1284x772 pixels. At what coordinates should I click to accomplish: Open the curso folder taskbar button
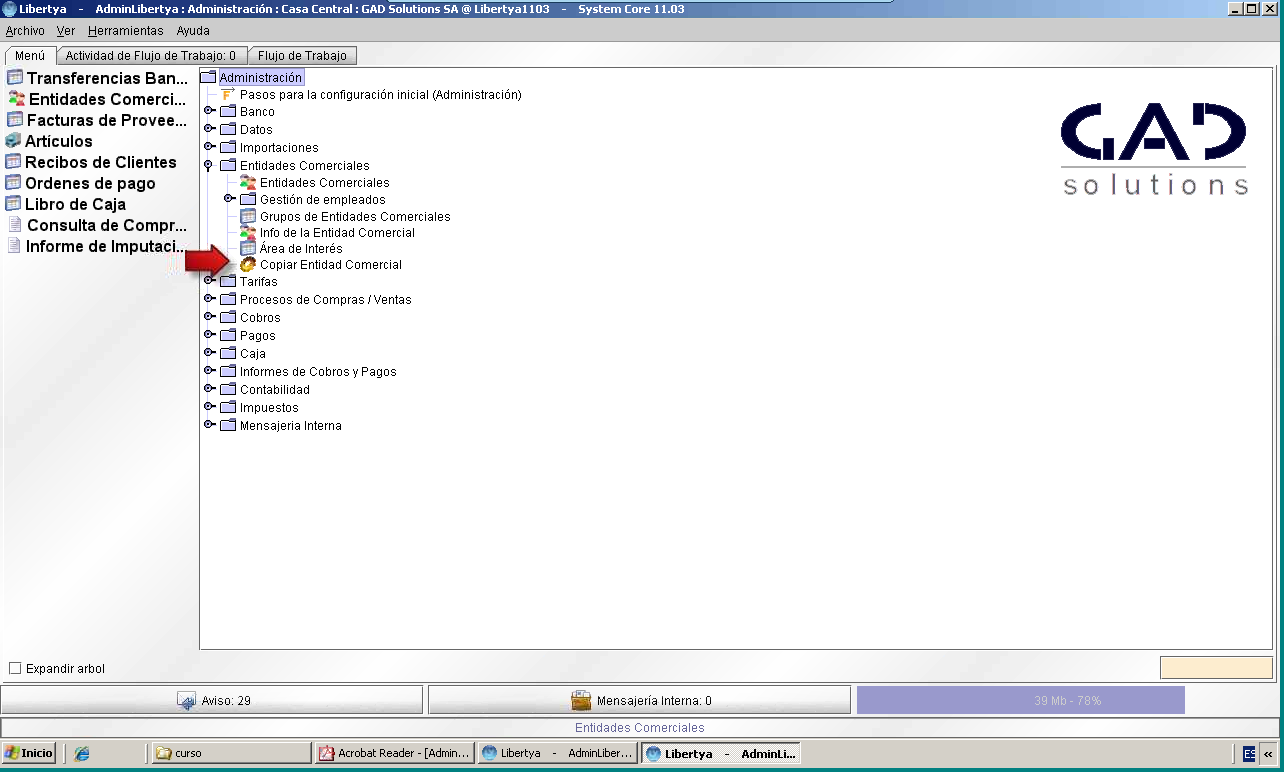pyautogui.click(x=230, y=753)
